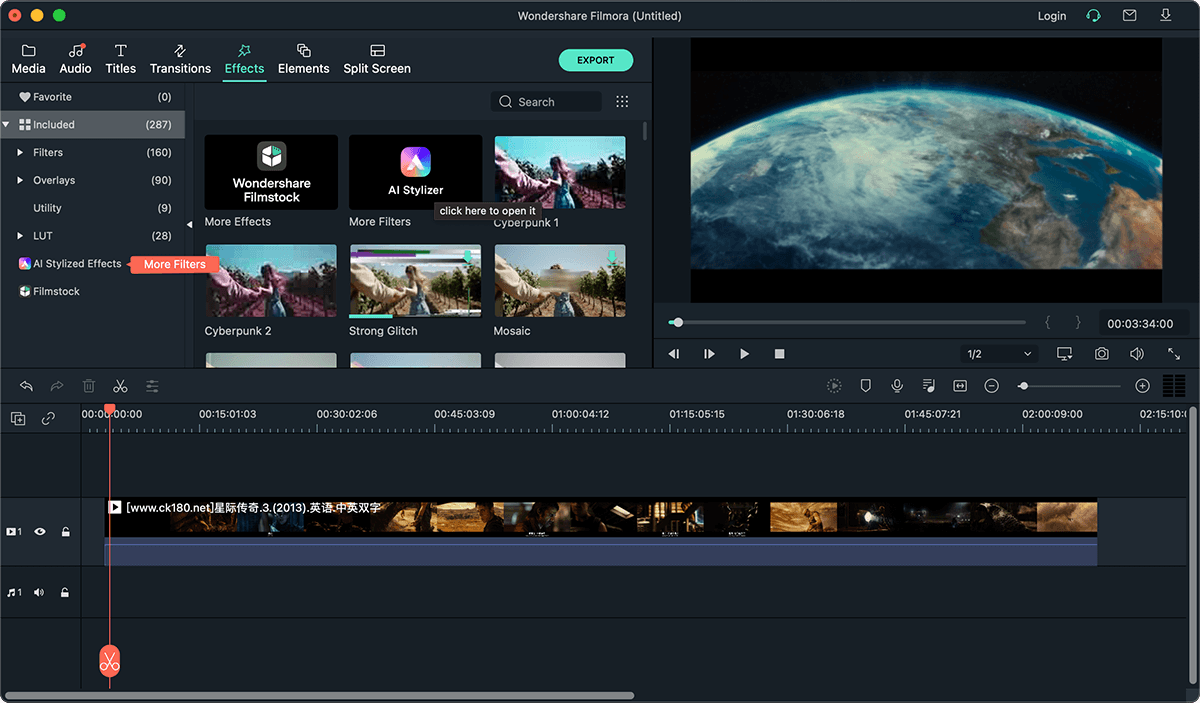Select the scissors split tool in toolbar
Screen dimensions: 1200x703
coord(120,386)
